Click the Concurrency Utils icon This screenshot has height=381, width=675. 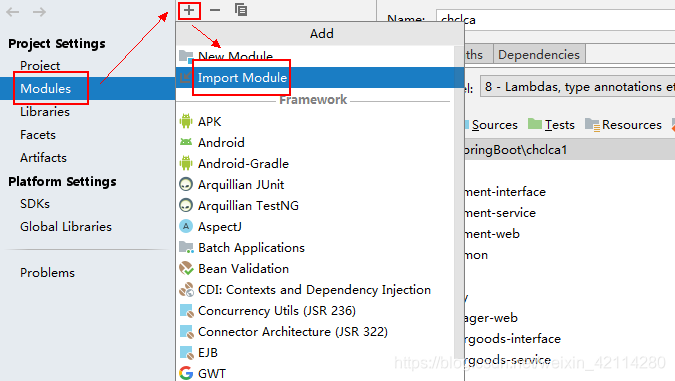(186, 310)
